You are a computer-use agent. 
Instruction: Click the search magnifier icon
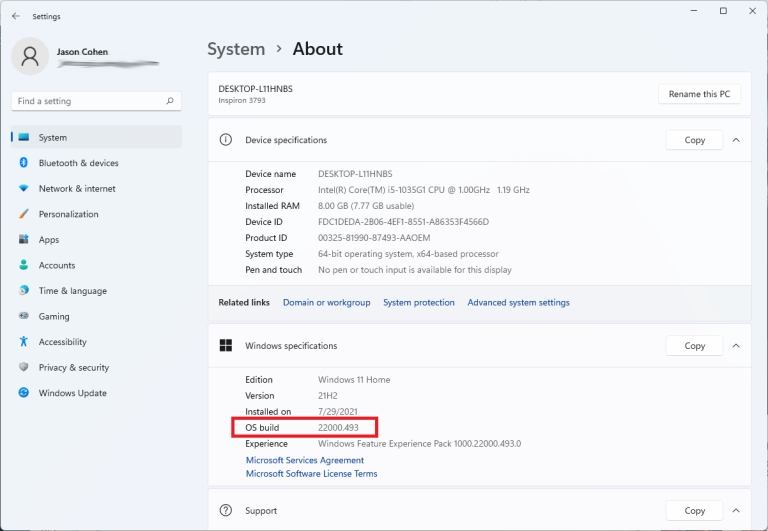(169, 101)
